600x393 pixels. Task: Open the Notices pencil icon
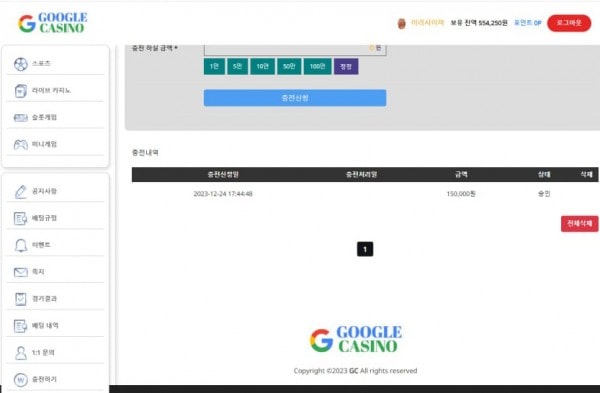tap(21, 191)
